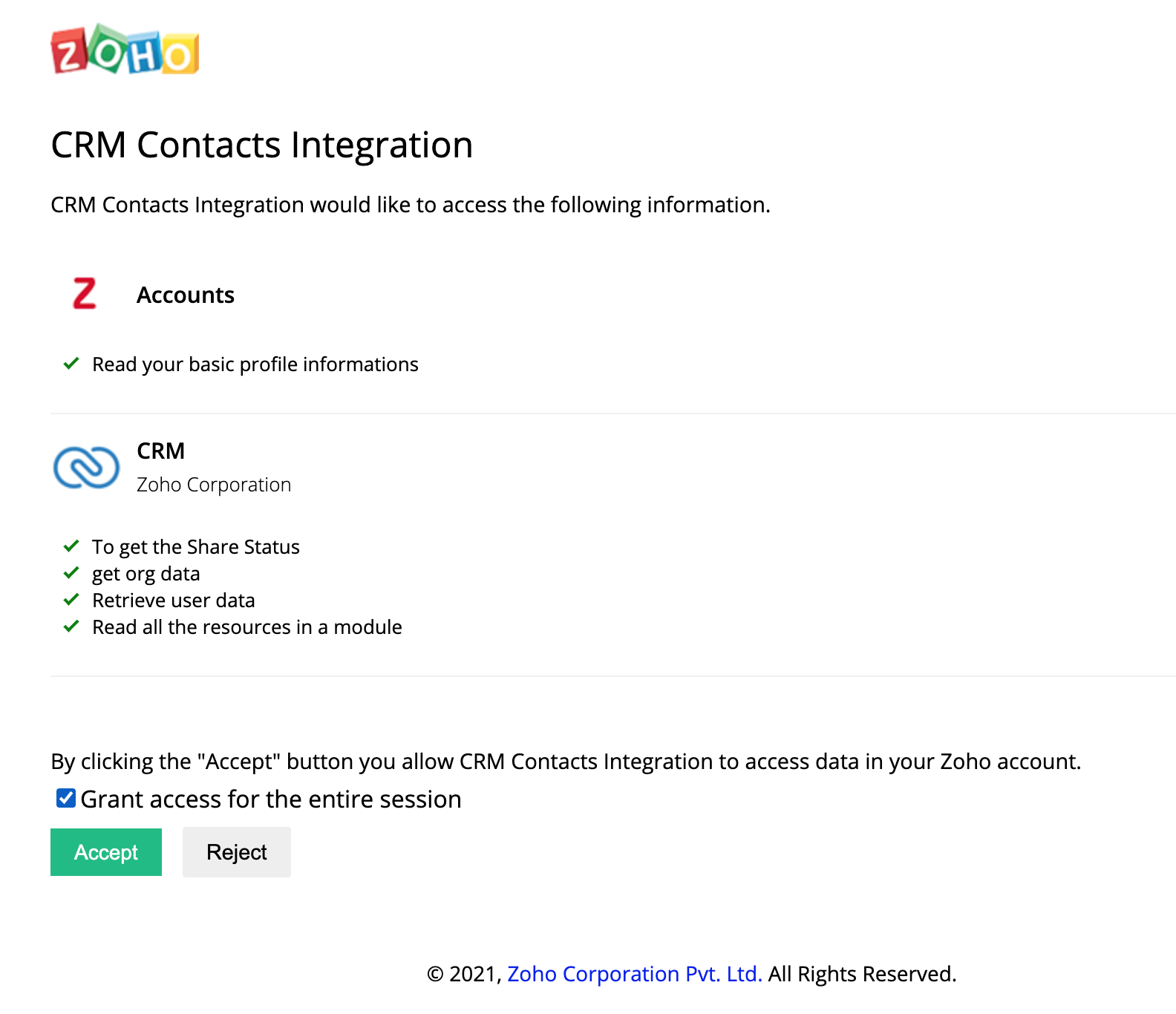Click checkmark beside Read all resources

click(x=71, y=627)
